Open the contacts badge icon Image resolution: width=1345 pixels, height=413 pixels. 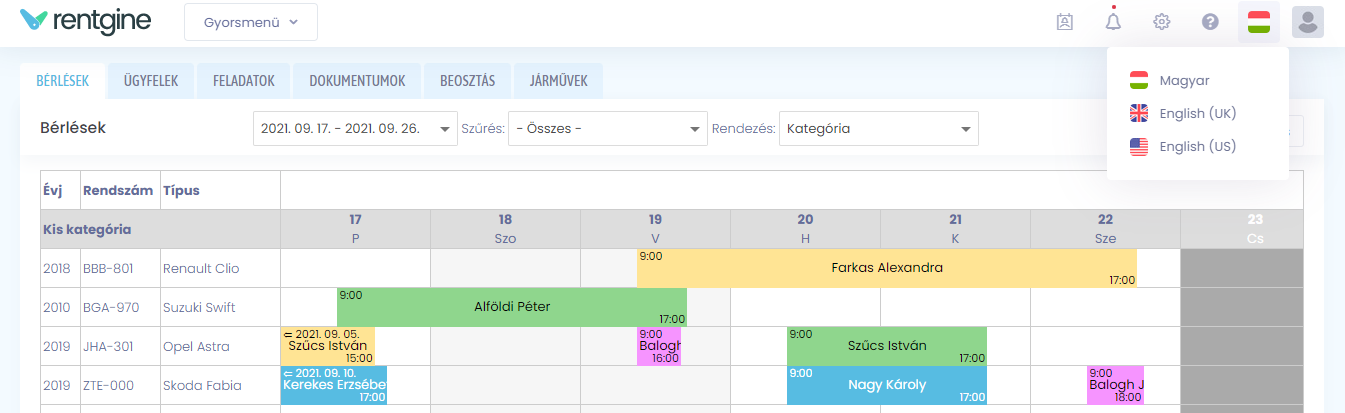pyautogui.click(x=1064, y=21)
